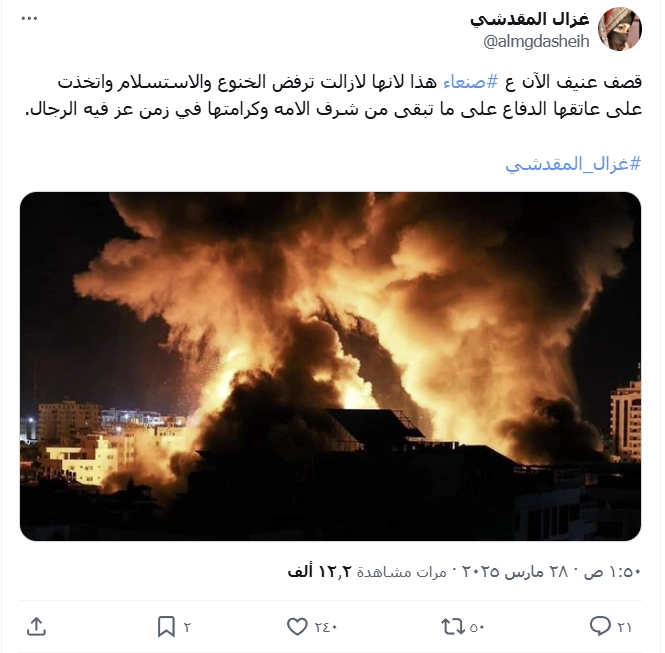
Task: Open the three-dot more options menu
Action: [x=29, y=19]
